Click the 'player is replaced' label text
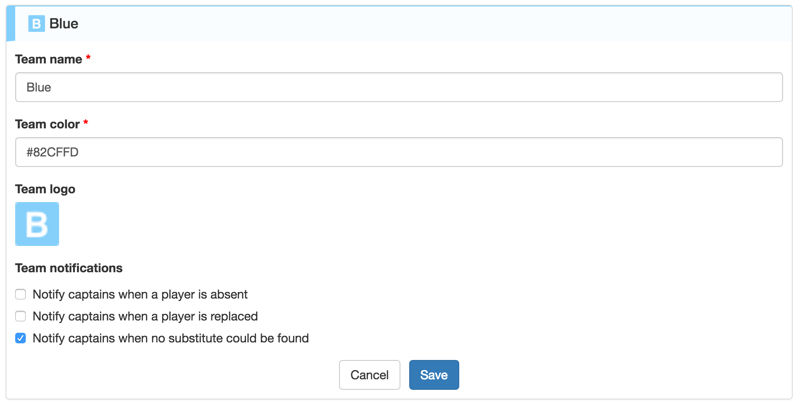Viewport: 800px width, 405px height. point(210,316)
